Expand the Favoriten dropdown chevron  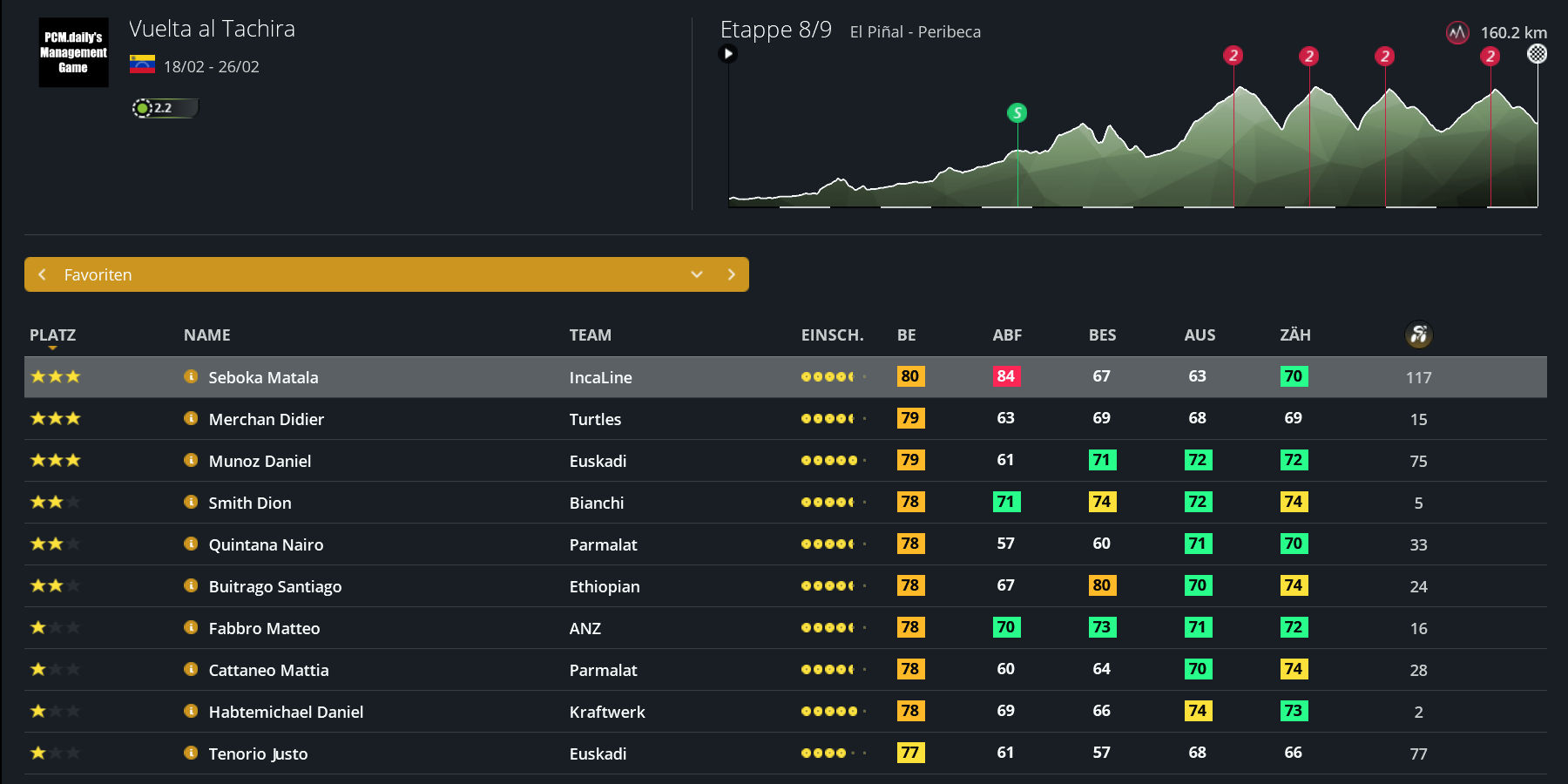[697, 274]
